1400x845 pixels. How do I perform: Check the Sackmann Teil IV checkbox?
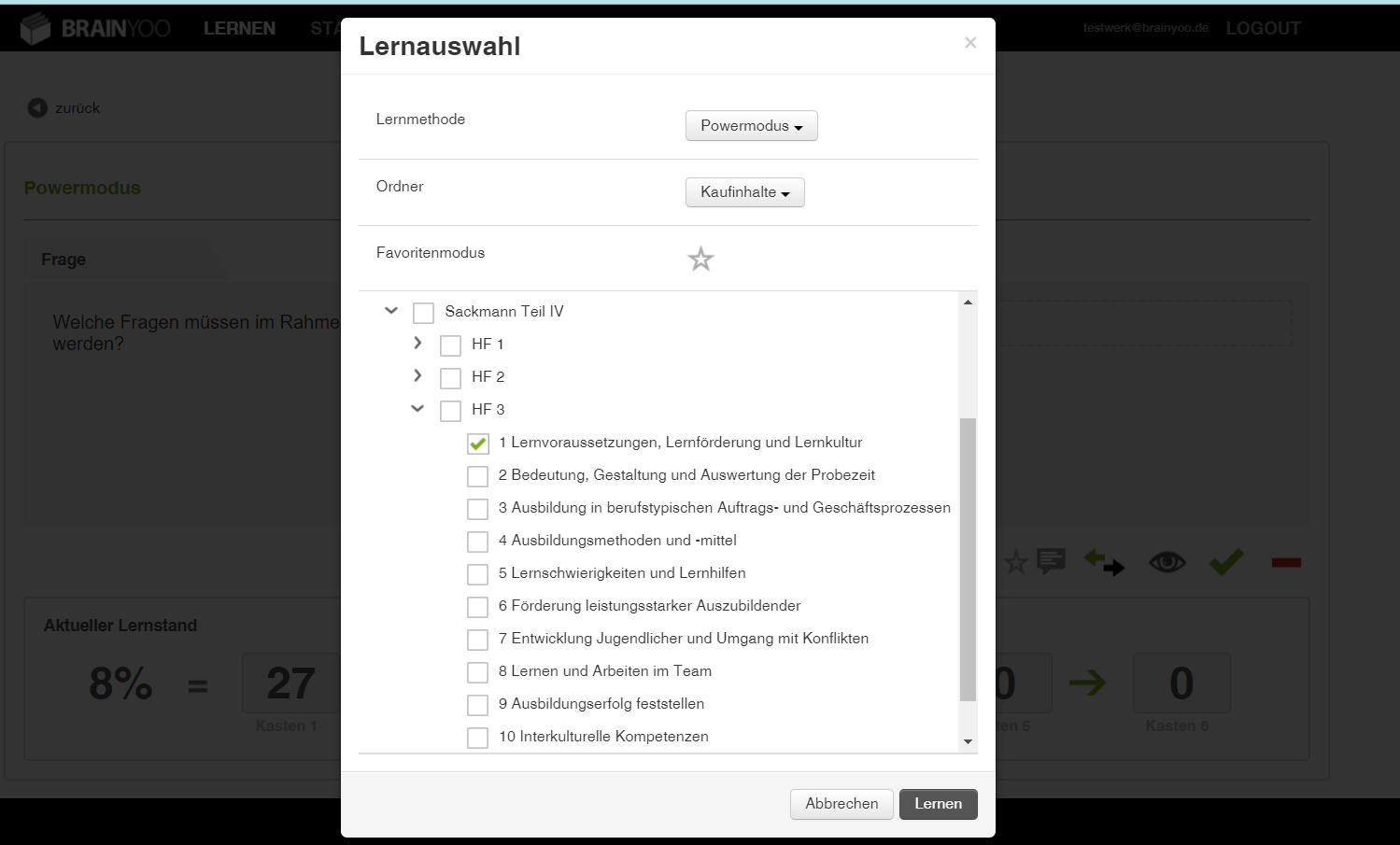tap(423, 313)
